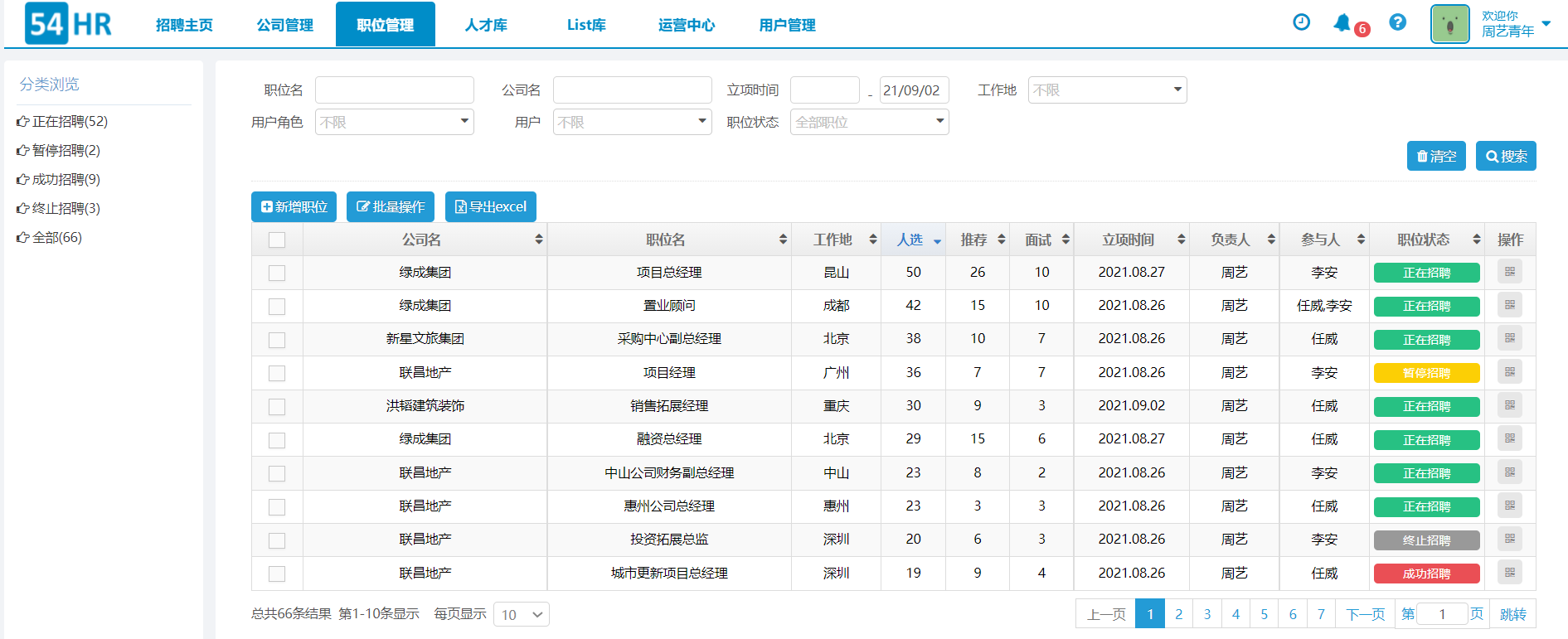Viewport: 1568px width, 639px height.
Task: Check the 置业顾问 row checkbox
Action: (277, 306)
